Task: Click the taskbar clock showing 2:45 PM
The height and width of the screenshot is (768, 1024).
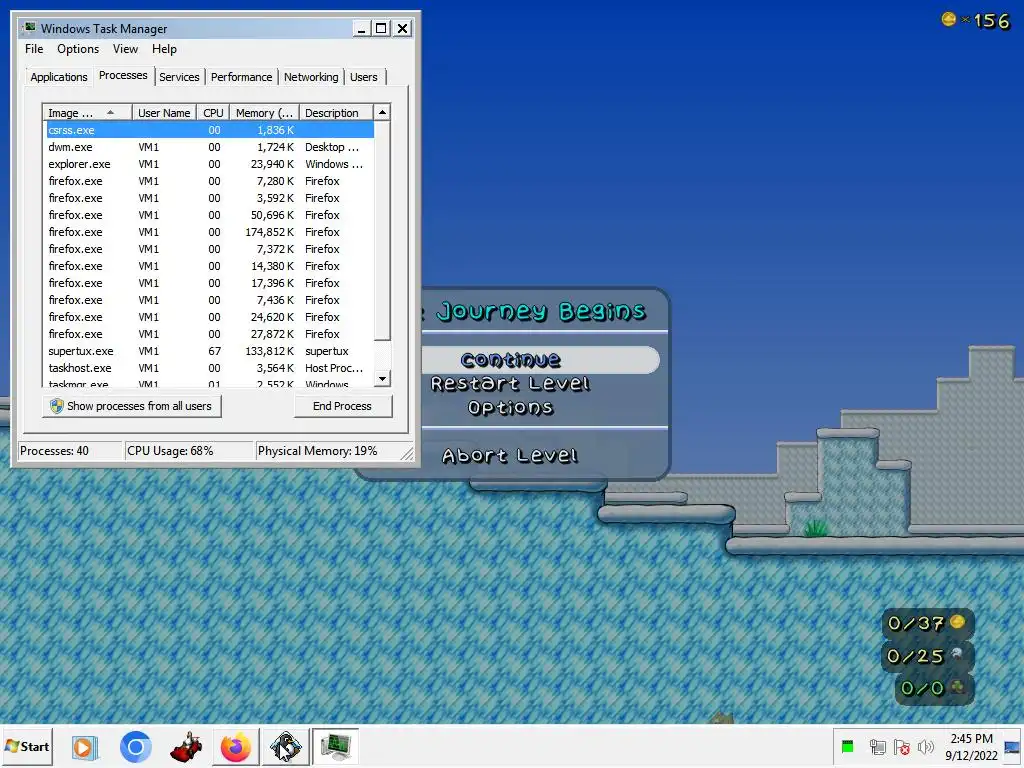Action: point(971,746)
